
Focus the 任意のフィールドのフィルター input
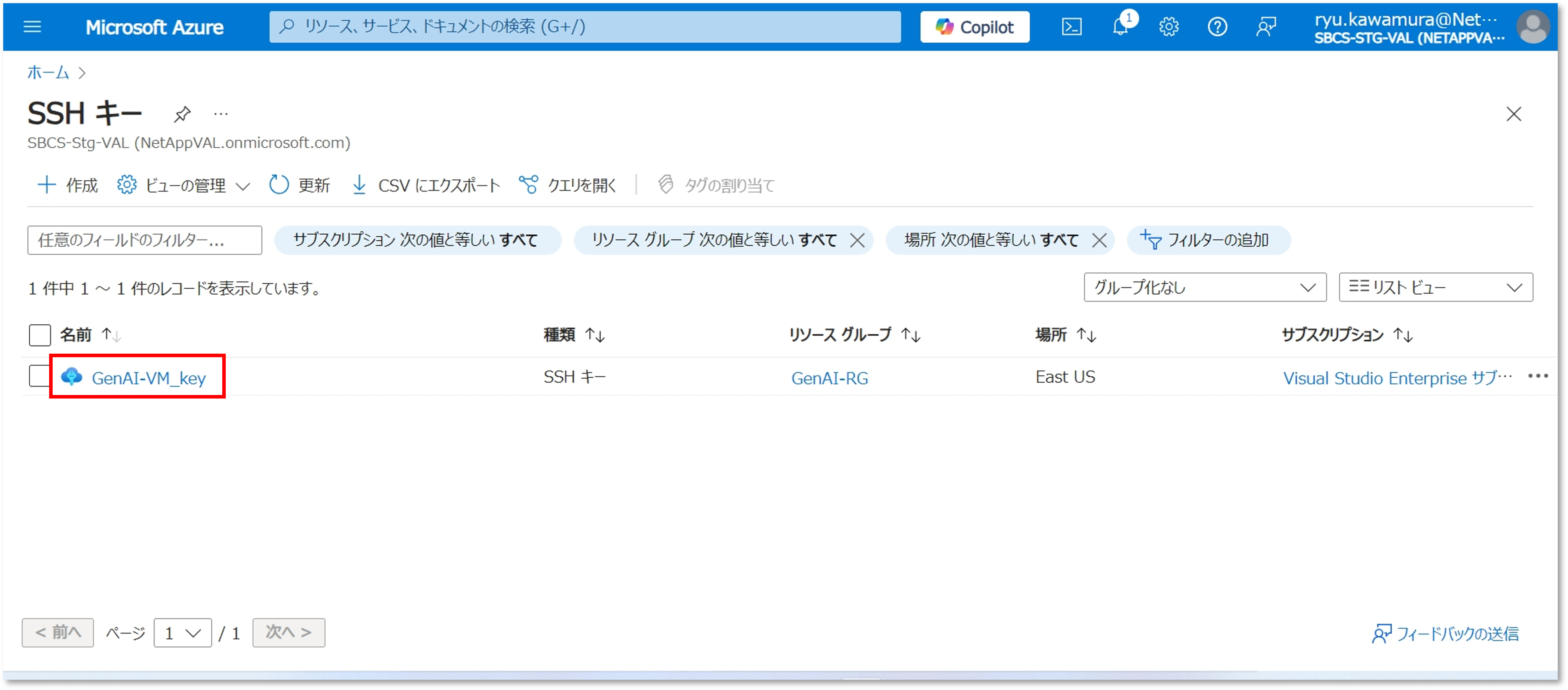click(145, 240)
